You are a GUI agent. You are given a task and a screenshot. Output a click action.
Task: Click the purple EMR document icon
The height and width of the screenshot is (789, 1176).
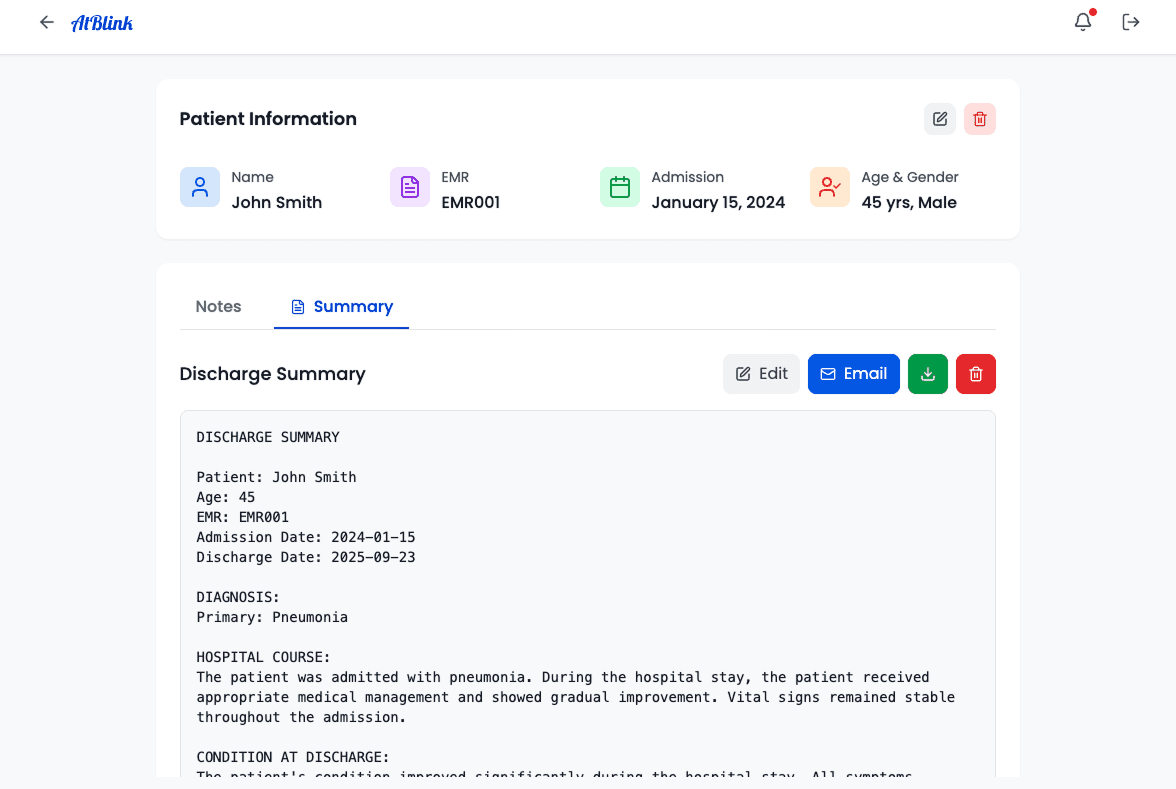(x=410, y=187)
